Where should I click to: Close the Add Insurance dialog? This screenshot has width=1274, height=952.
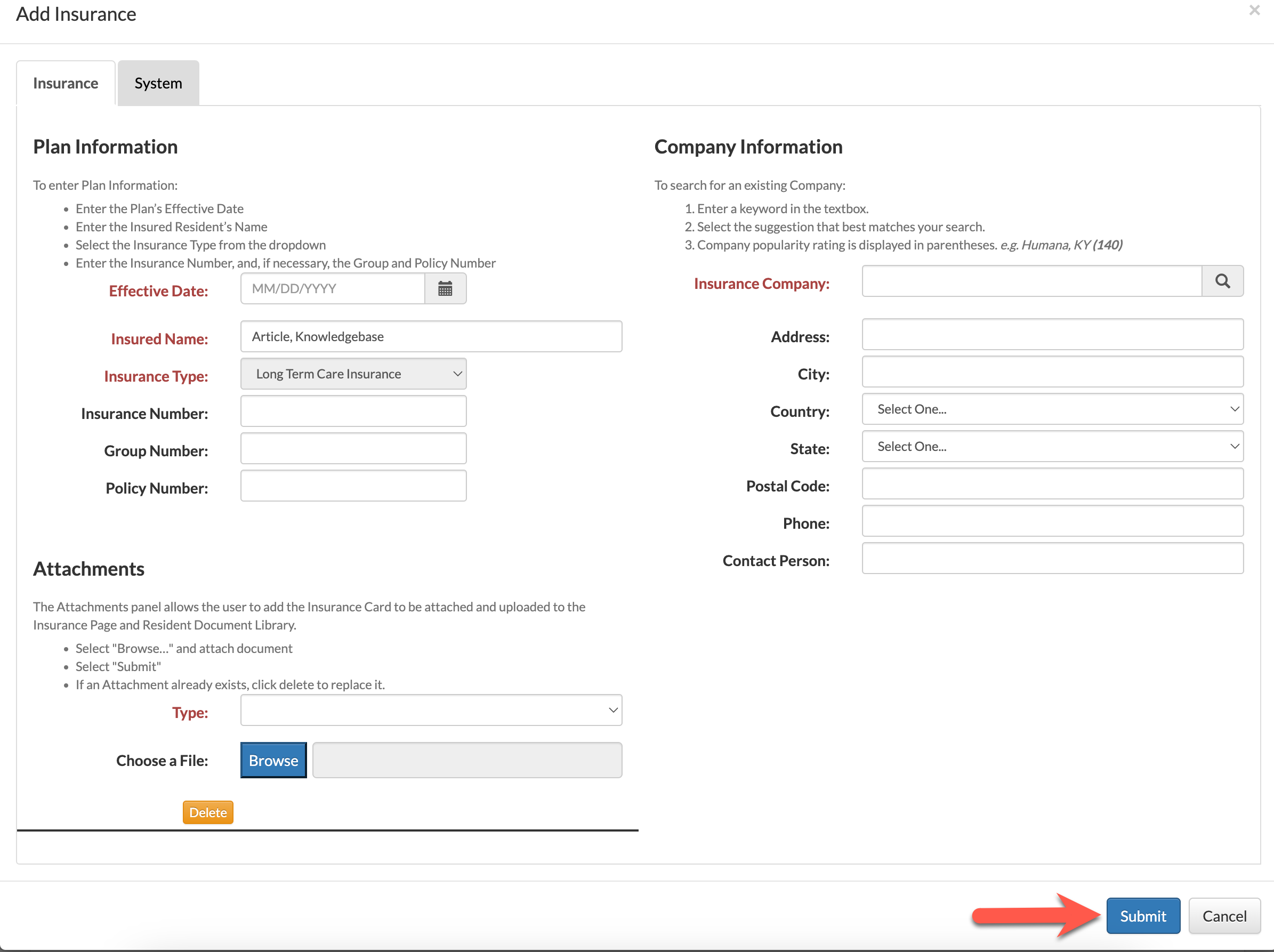coord(1254,10)
